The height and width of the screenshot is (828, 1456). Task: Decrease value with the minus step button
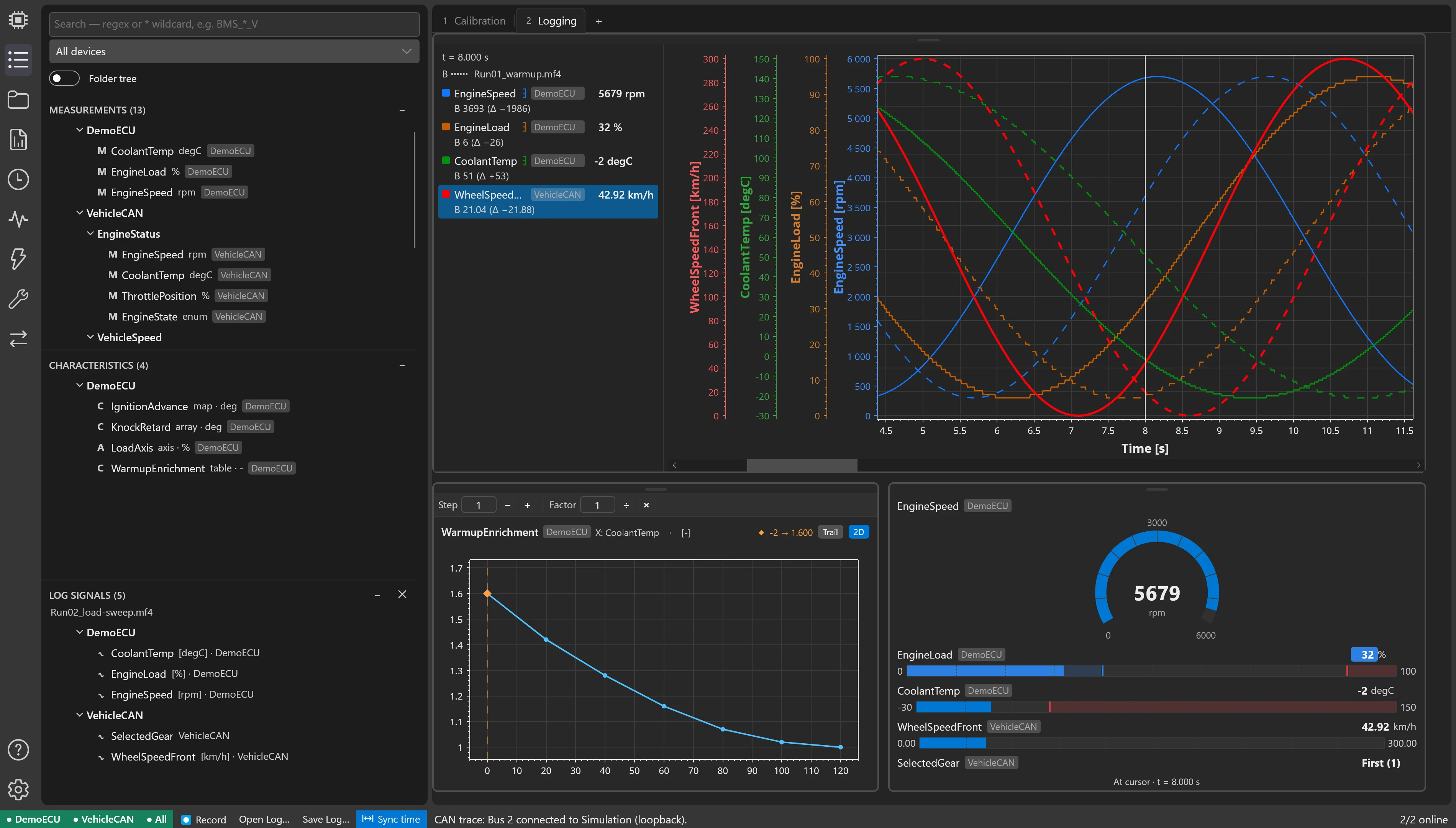508,505
